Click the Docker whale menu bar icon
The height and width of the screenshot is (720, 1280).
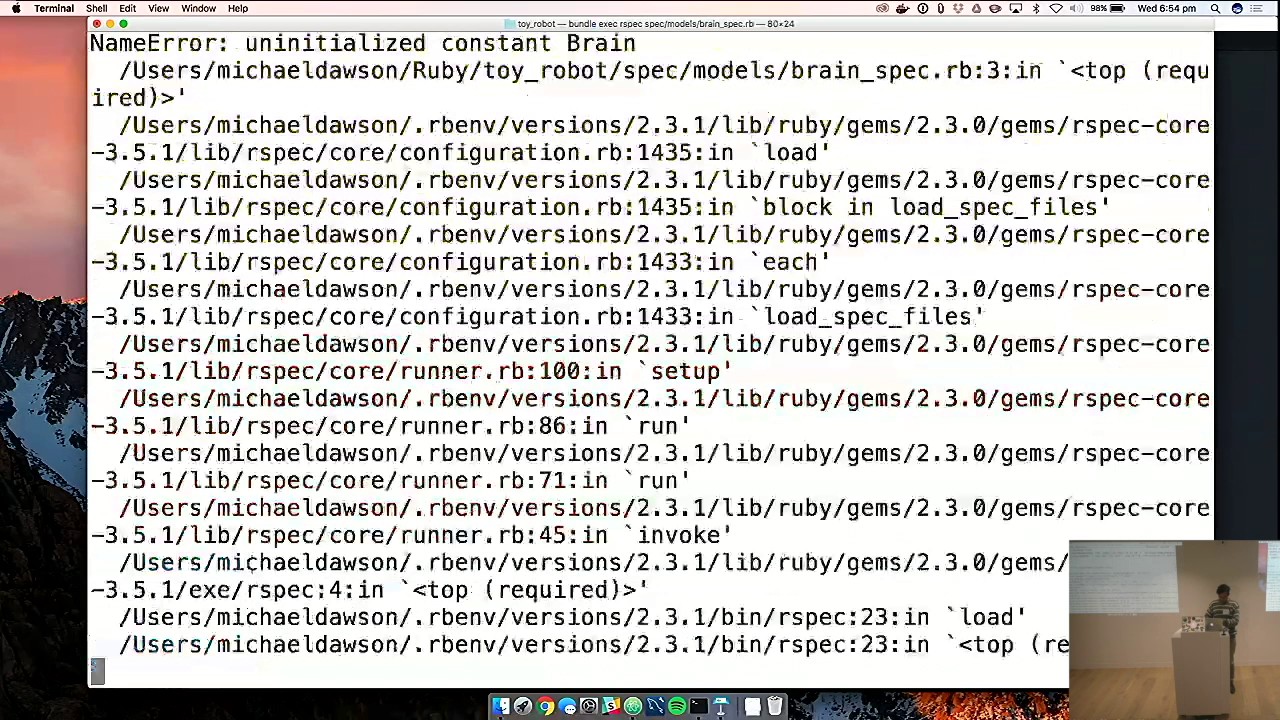(903, 8)
